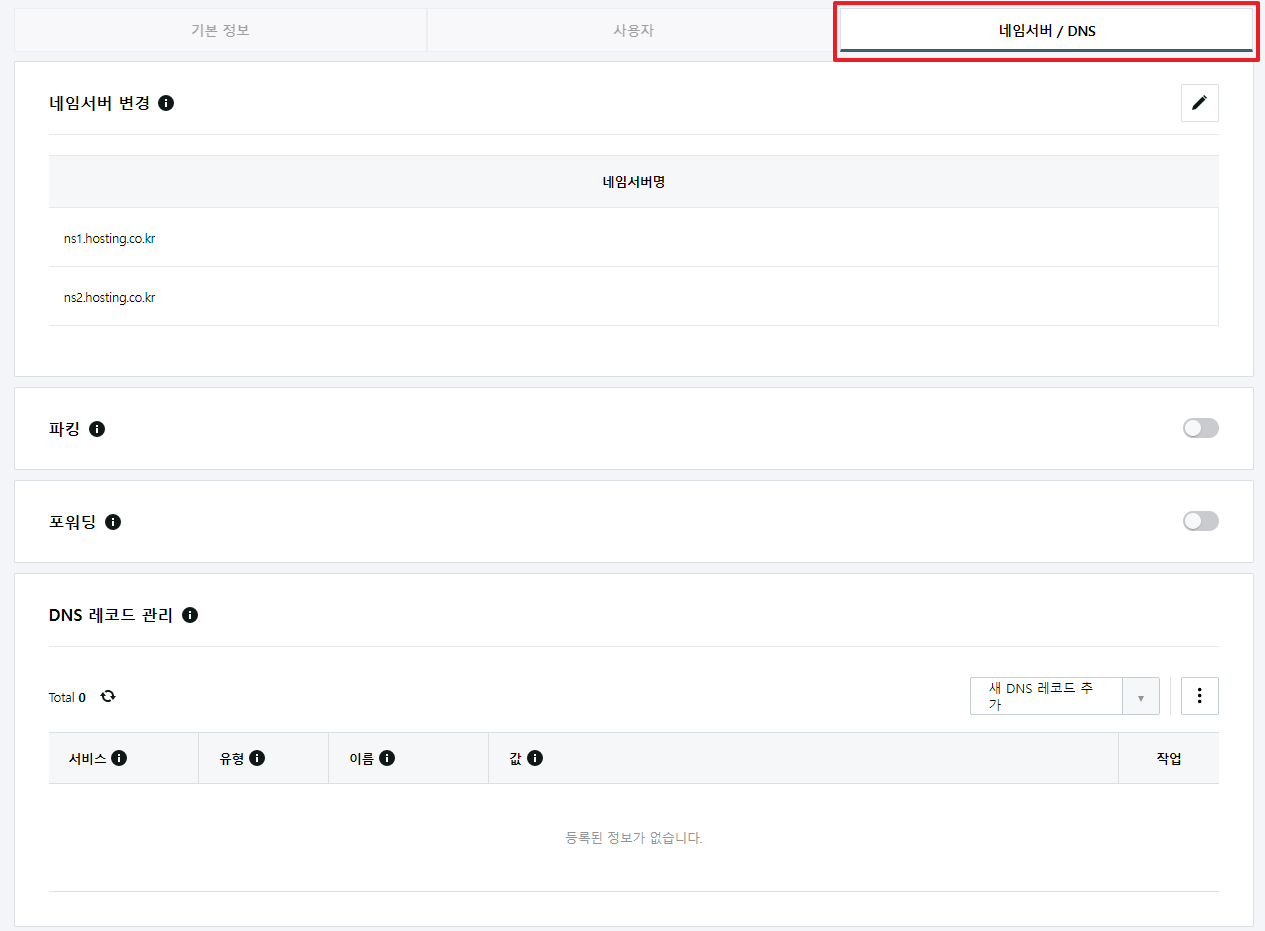Viewport: 1265px width, 931px height.
Task: Click info icon next to DNS 레코드 관리
Action: 190,615
